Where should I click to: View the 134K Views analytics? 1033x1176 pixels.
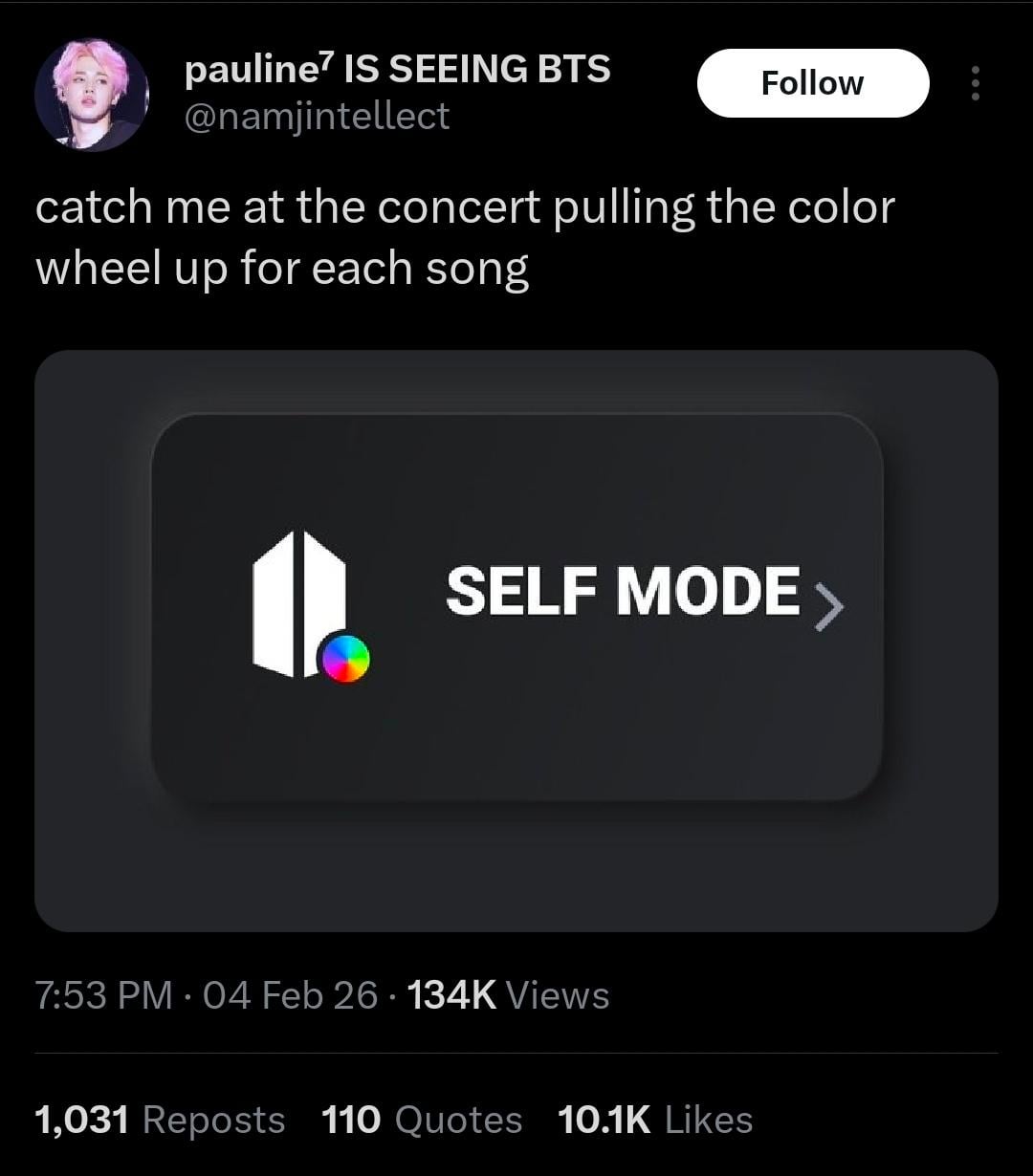tap(508, 995)
